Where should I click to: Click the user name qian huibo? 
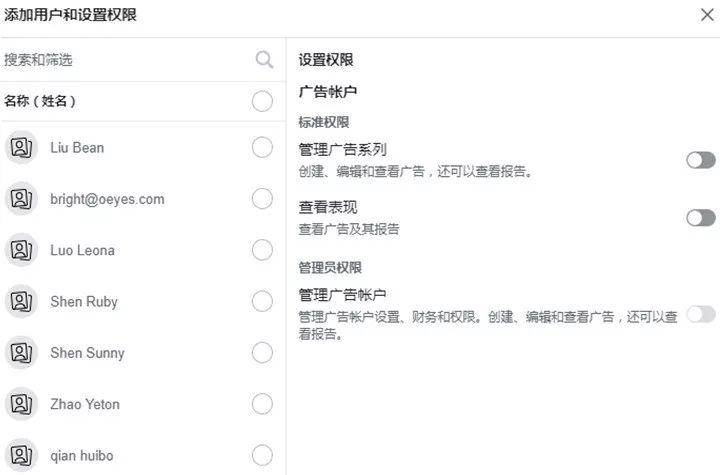[x=81, y=456]
